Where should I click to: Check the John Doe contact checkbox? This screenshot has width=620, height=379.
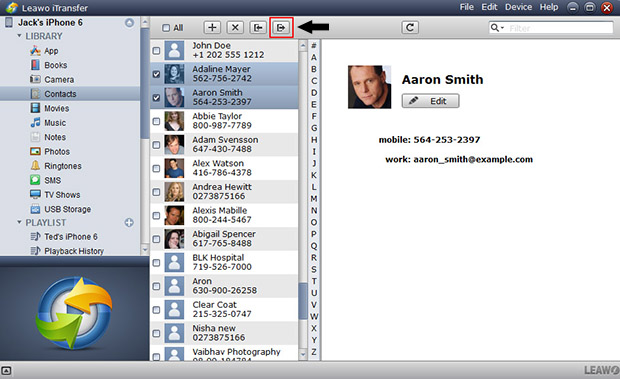point(156,51)
